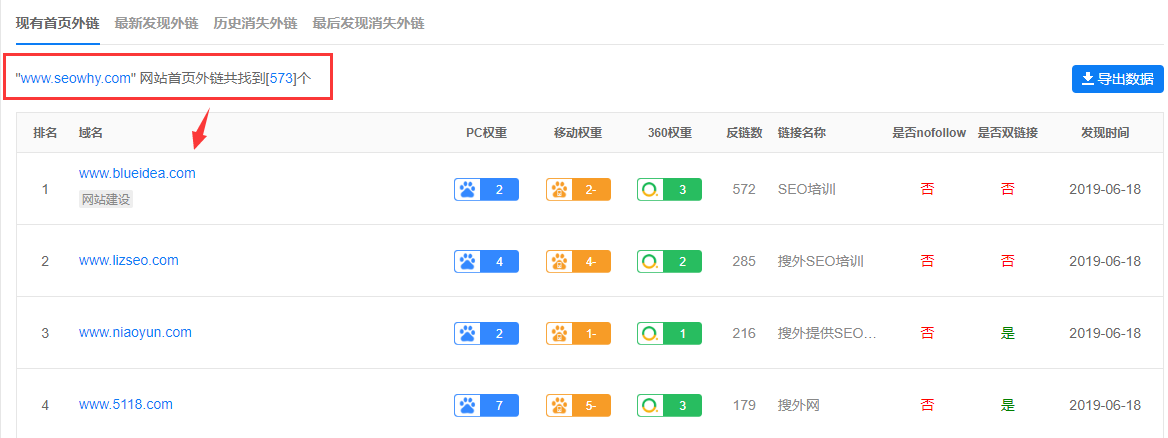Click 360 weight badge for www.niaoyun.com
The height and width of the screenshot is (438, 1168).
(670, 334)
